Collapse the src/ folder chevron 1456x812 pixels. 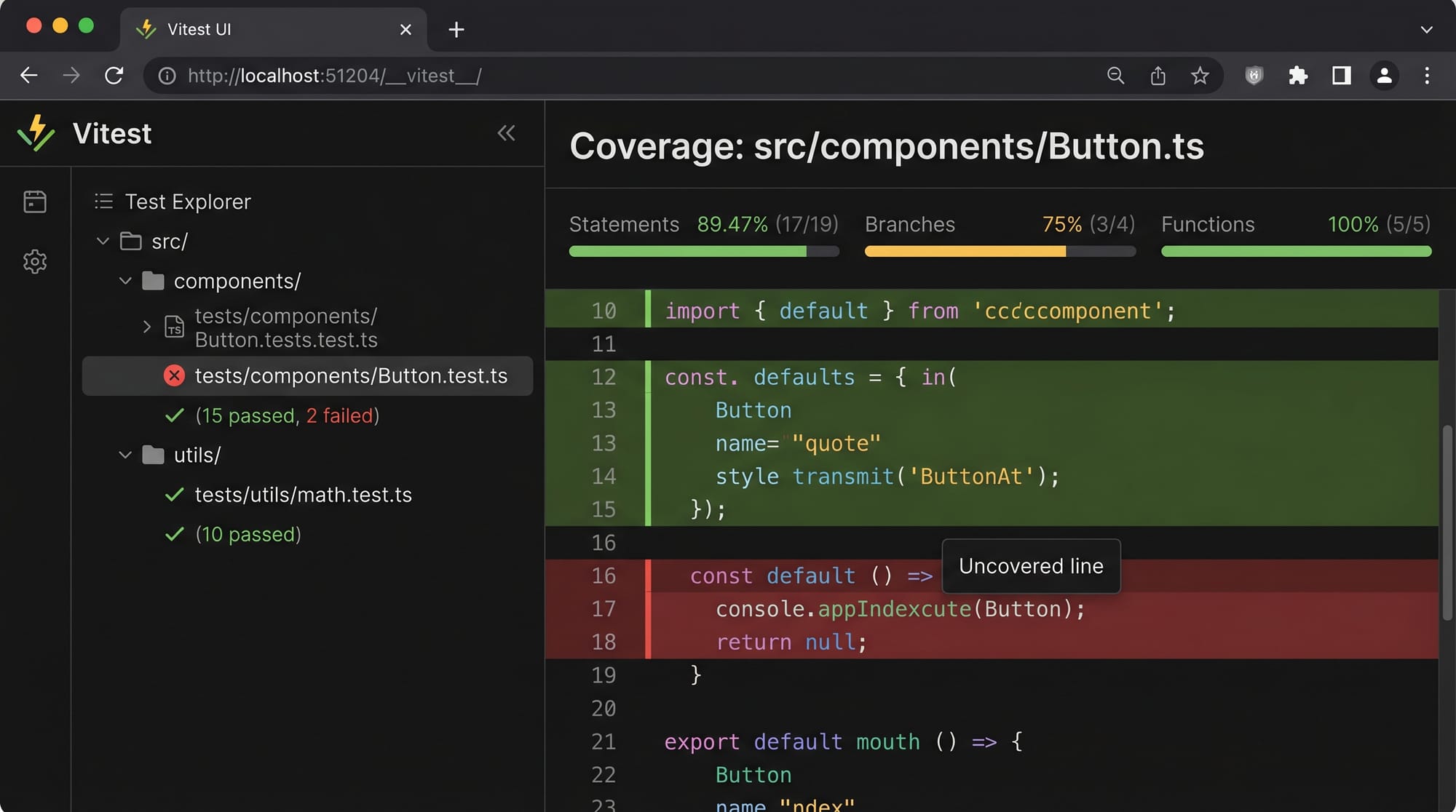coord(103,241)
